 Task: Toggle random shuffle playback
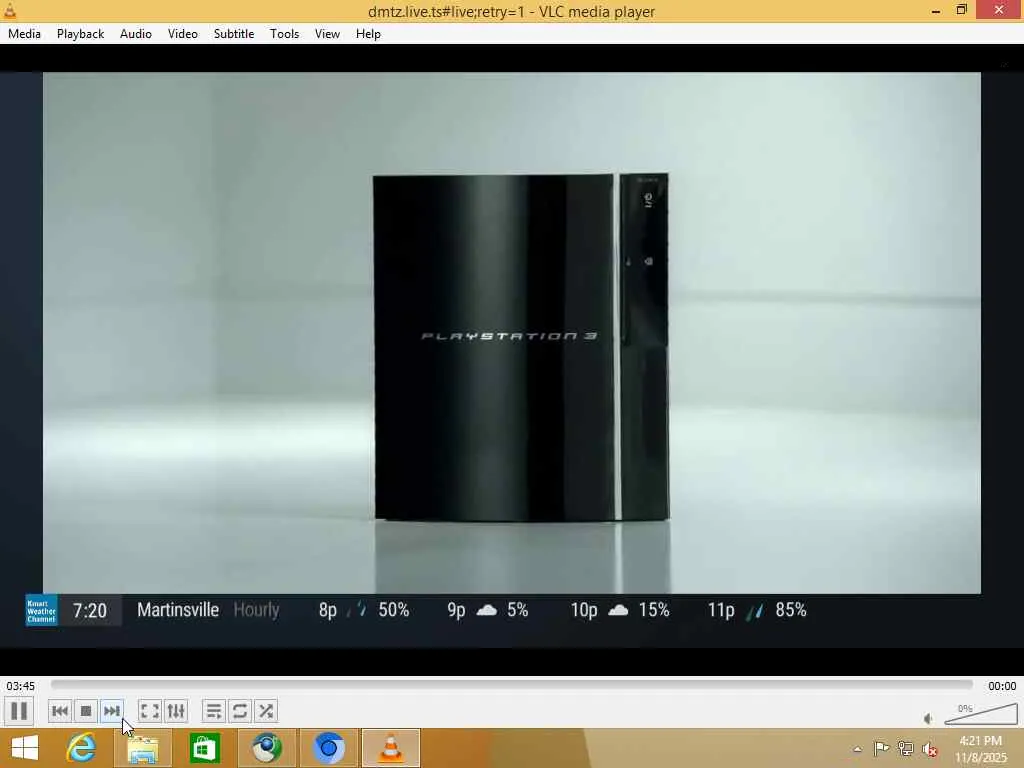pos(266,711)
